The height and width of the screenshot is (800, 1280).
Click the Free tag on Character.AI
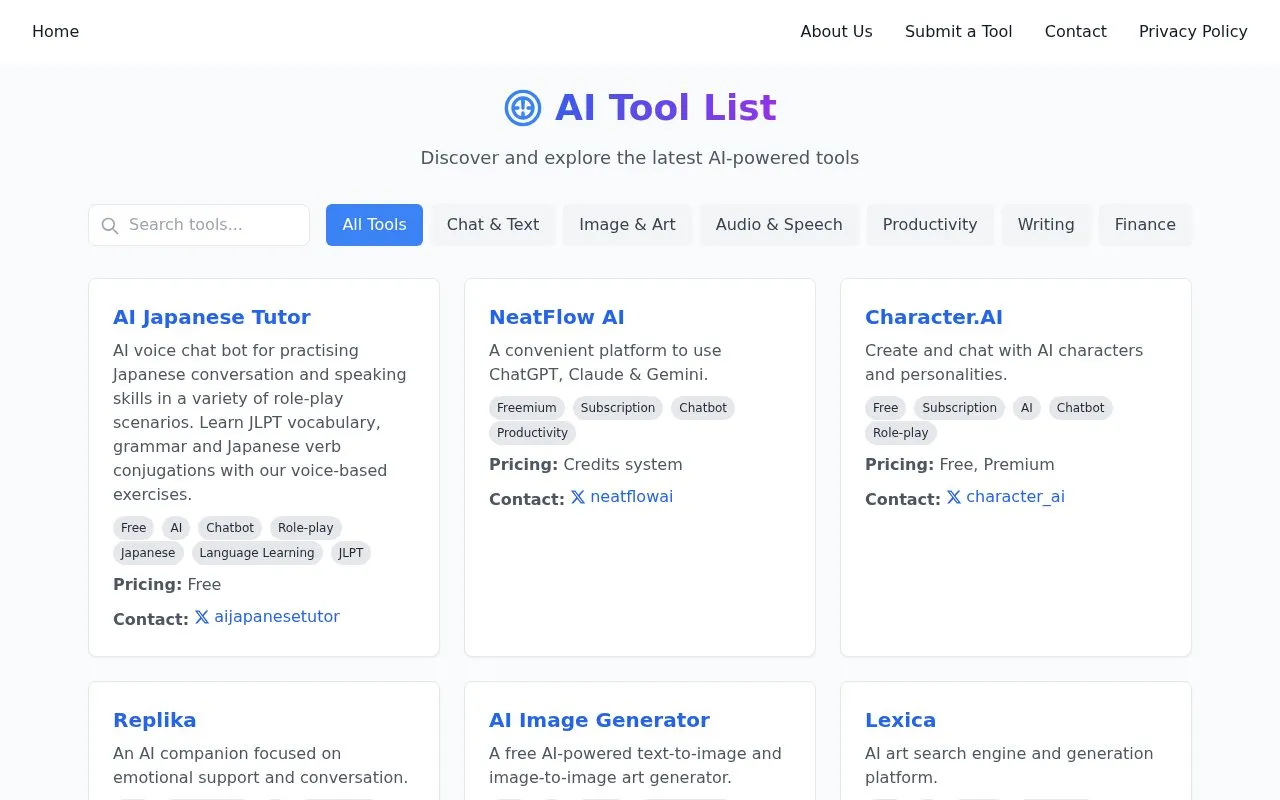[885, 408]
